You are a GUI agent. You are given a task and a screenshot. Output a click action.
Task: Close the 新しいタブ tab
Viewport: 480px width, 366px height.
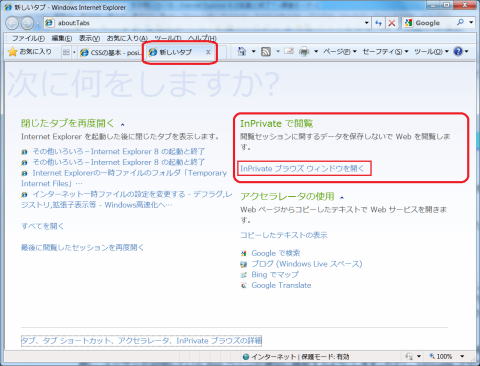tap(208, 52)
